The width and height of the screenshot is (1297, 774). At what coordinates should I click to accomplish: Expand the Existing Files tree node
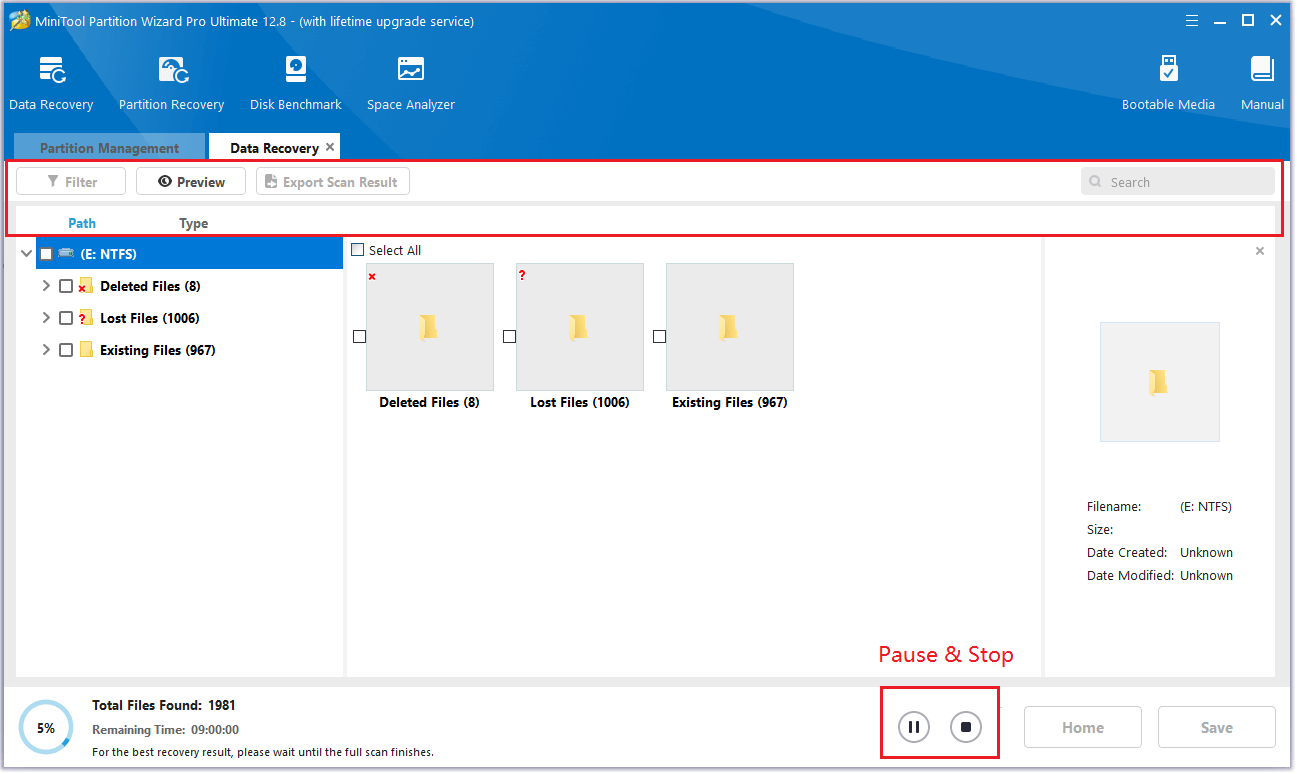45,349
